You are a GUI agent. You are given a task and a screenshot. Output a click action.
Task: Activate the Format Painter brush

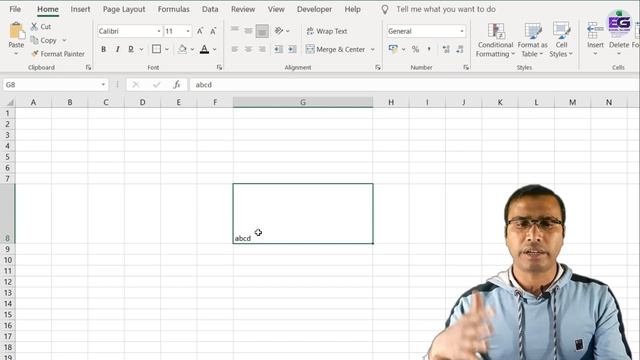[35, 53]
